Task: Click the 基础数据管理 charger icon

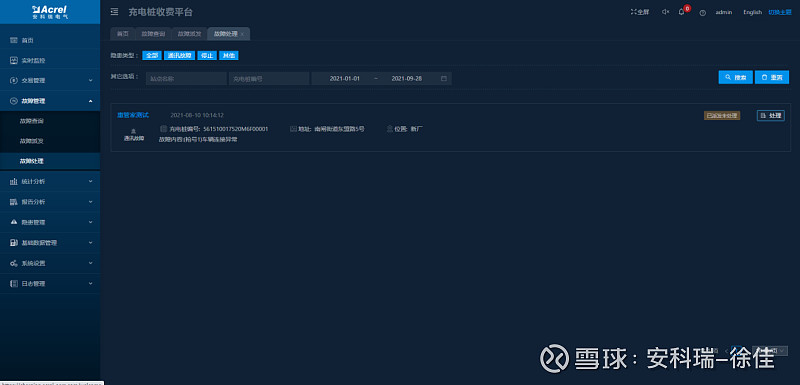Action: click(14, 243)
